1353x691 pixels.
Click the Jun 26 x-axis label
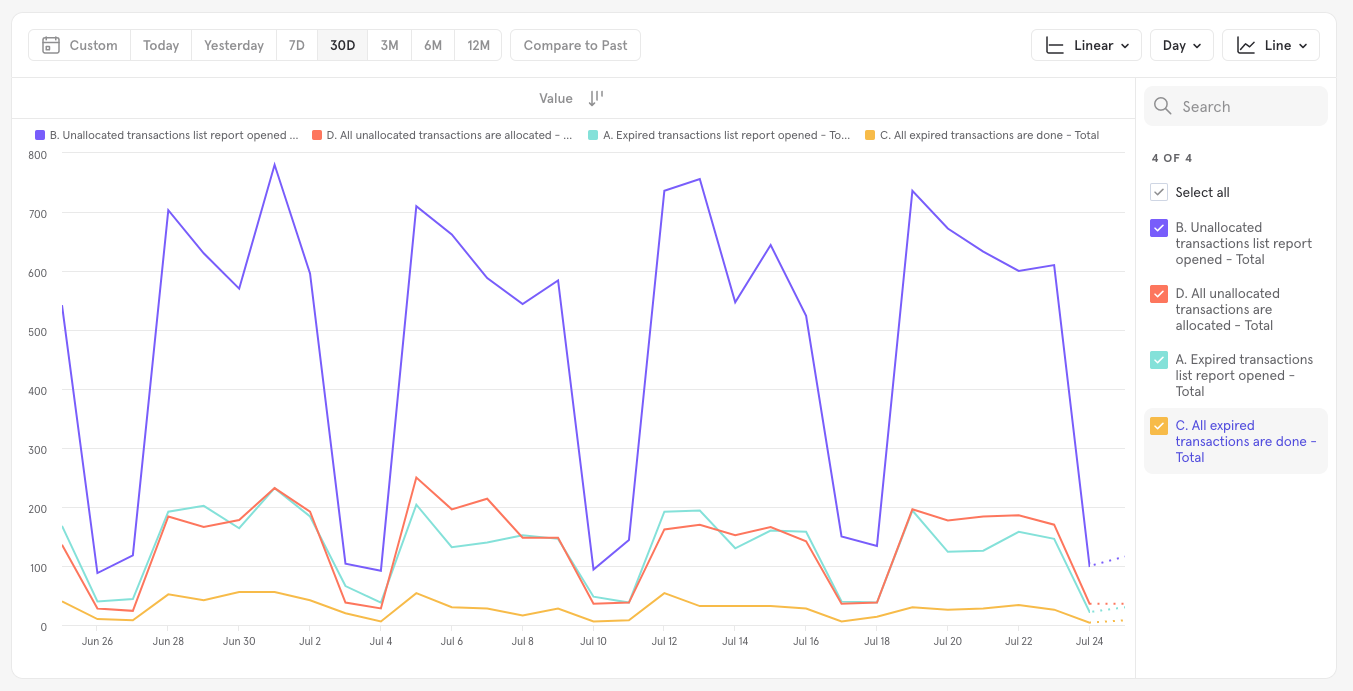tap(97, 642)
